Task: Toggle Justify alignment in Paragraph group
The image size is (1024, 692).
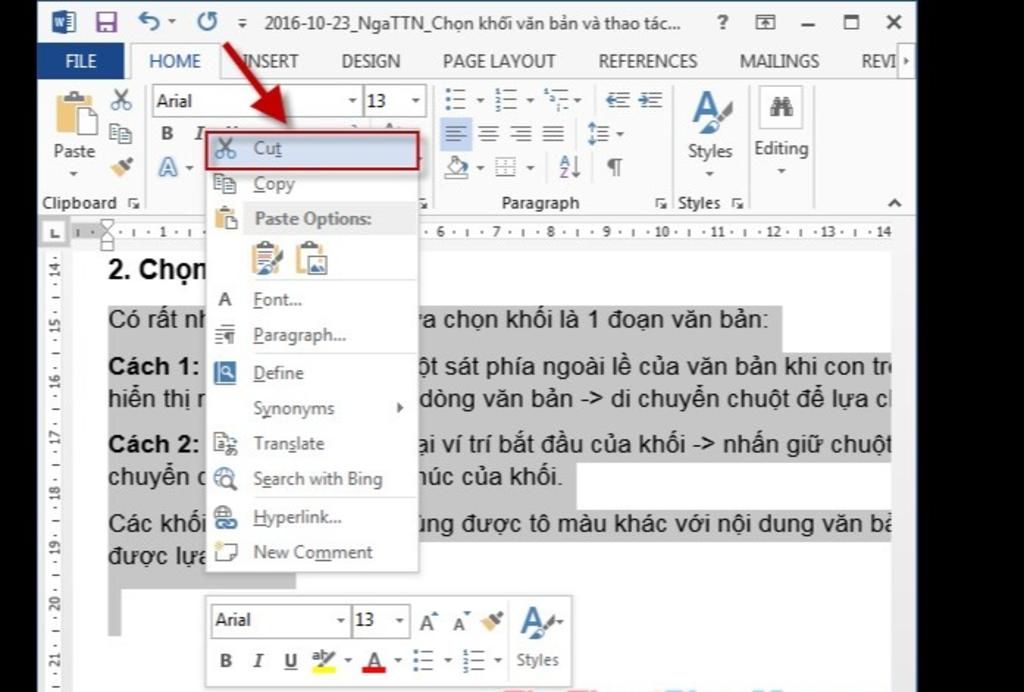Action: 553,134
